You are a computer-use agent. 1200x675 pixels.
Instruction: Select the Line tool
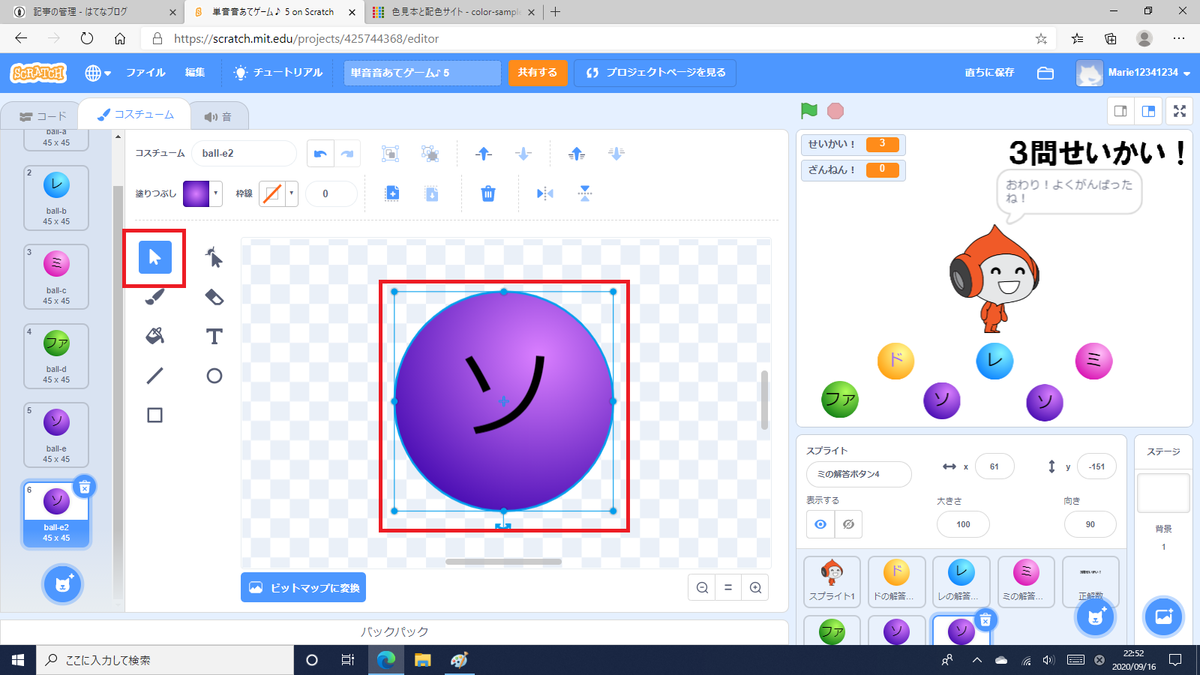click(x=155, y=376)
